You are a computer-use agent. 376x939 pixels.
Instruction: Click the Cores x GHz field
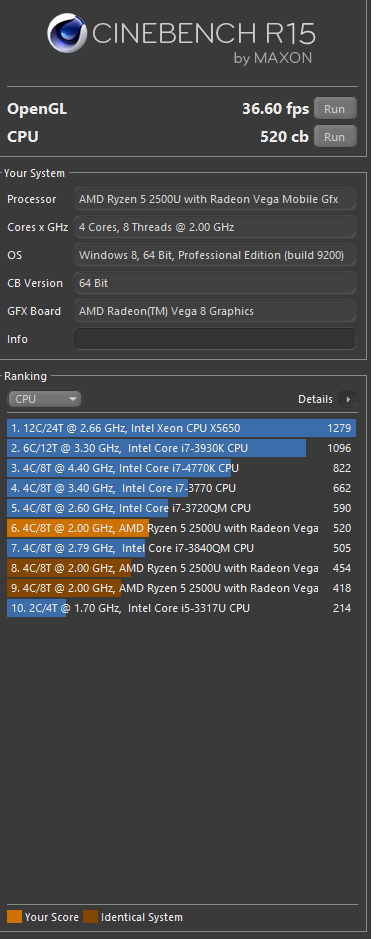[x=215, y=227]
